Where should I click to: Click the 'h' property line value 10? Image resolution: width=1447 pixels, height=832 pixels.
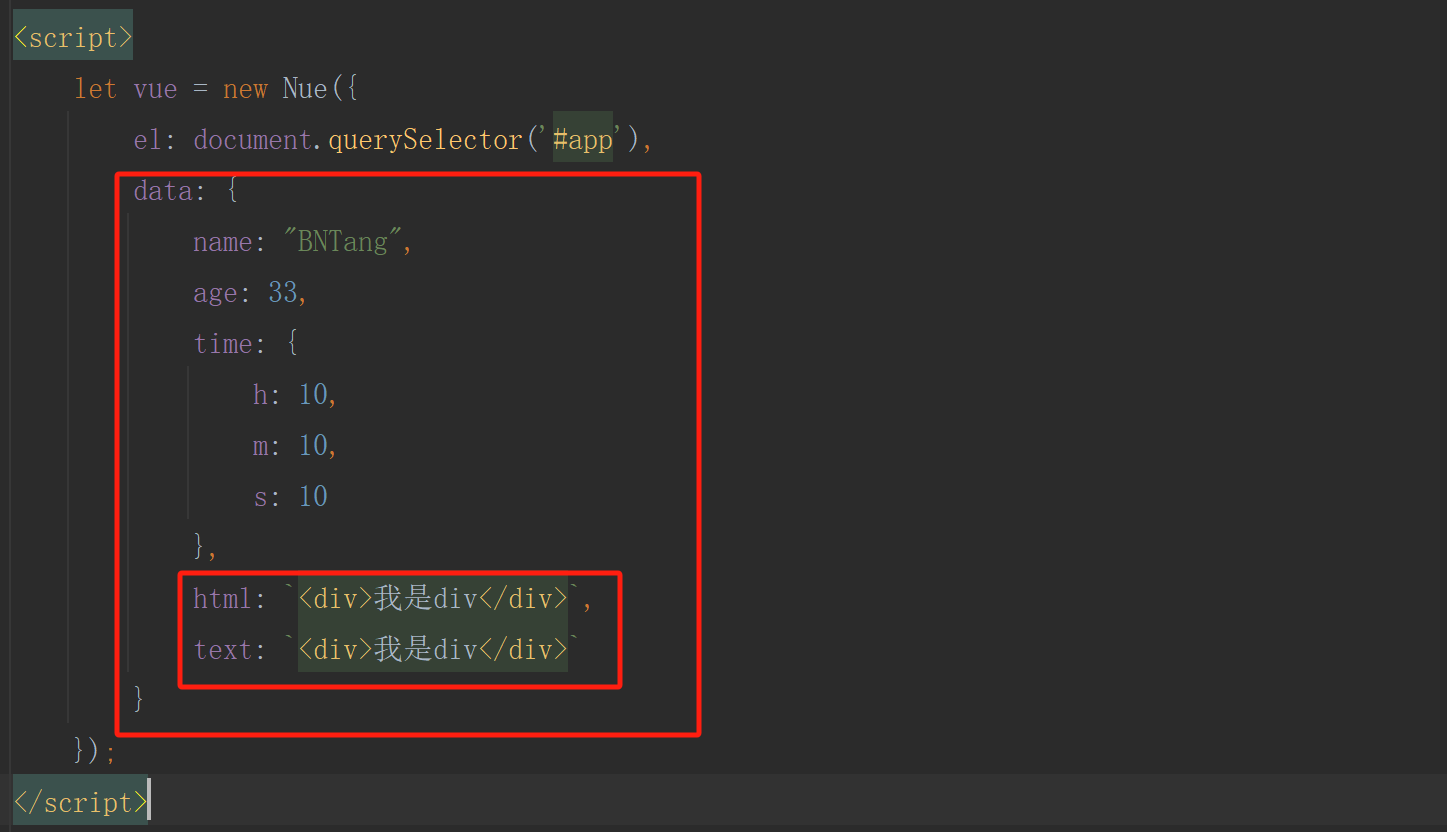click(x=313, y=395)
